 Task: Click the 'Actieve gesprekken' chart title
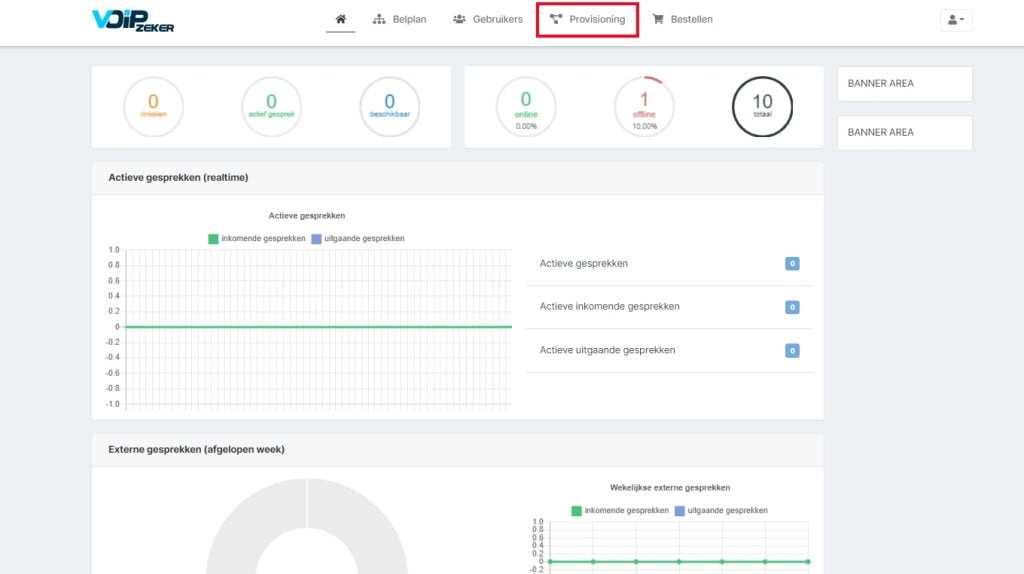click(307, 215)
